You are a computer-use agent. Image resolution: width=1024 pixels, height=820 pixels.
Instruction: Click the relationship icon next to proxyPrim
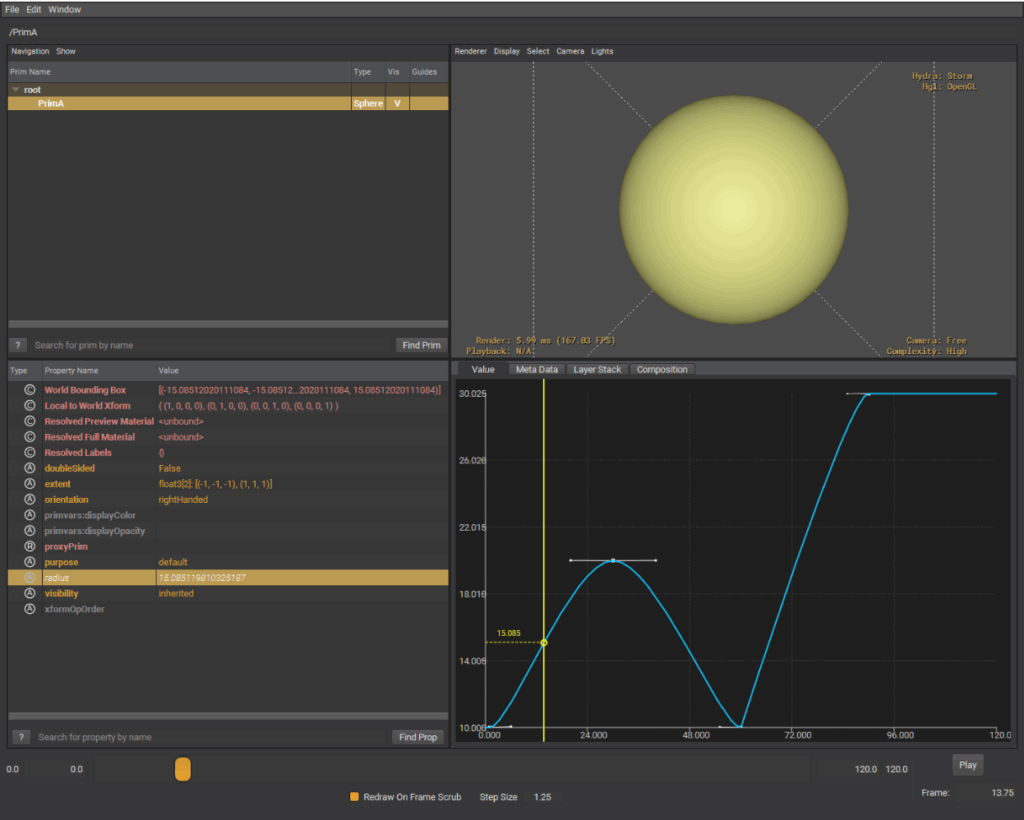point(29,547)
